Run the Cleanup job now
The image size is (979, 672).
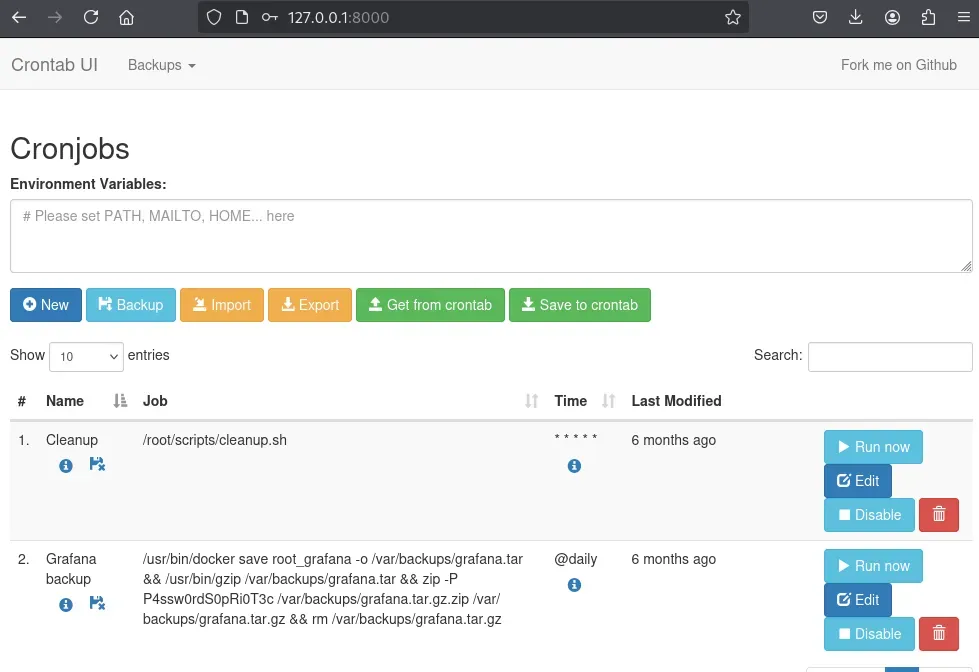873,447
